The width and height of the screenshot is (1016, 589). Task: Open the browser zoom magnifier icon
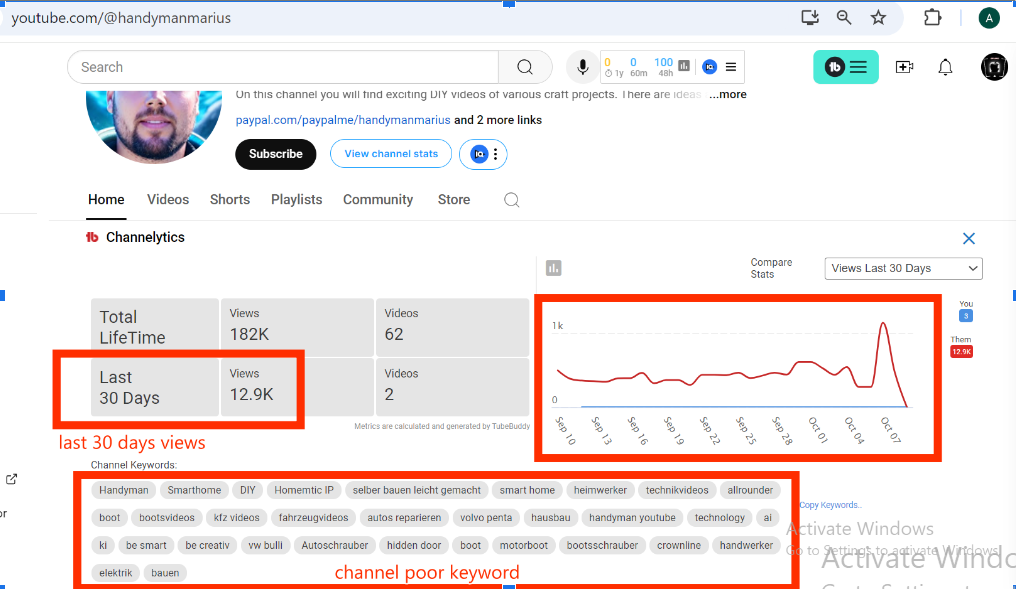(844, 17)
